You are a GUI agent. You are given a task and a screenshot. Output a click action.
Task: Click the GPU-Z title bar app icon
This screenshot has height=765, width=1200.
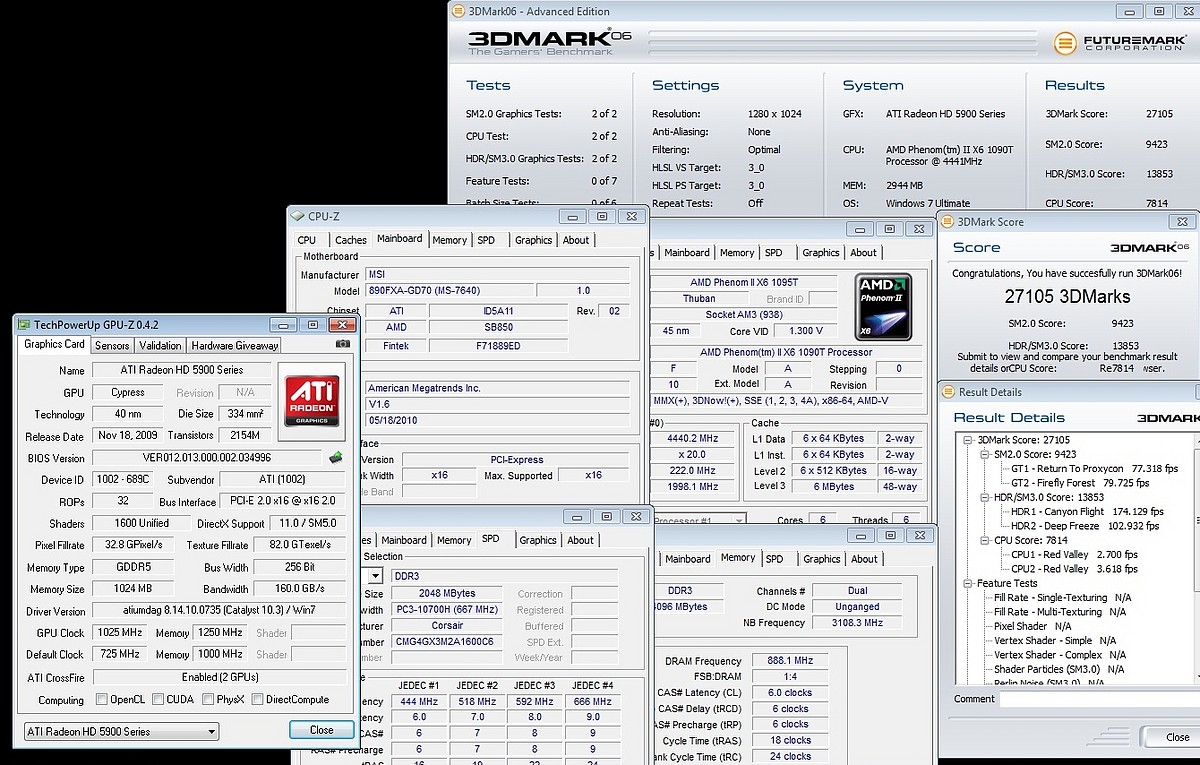[24, 325]
